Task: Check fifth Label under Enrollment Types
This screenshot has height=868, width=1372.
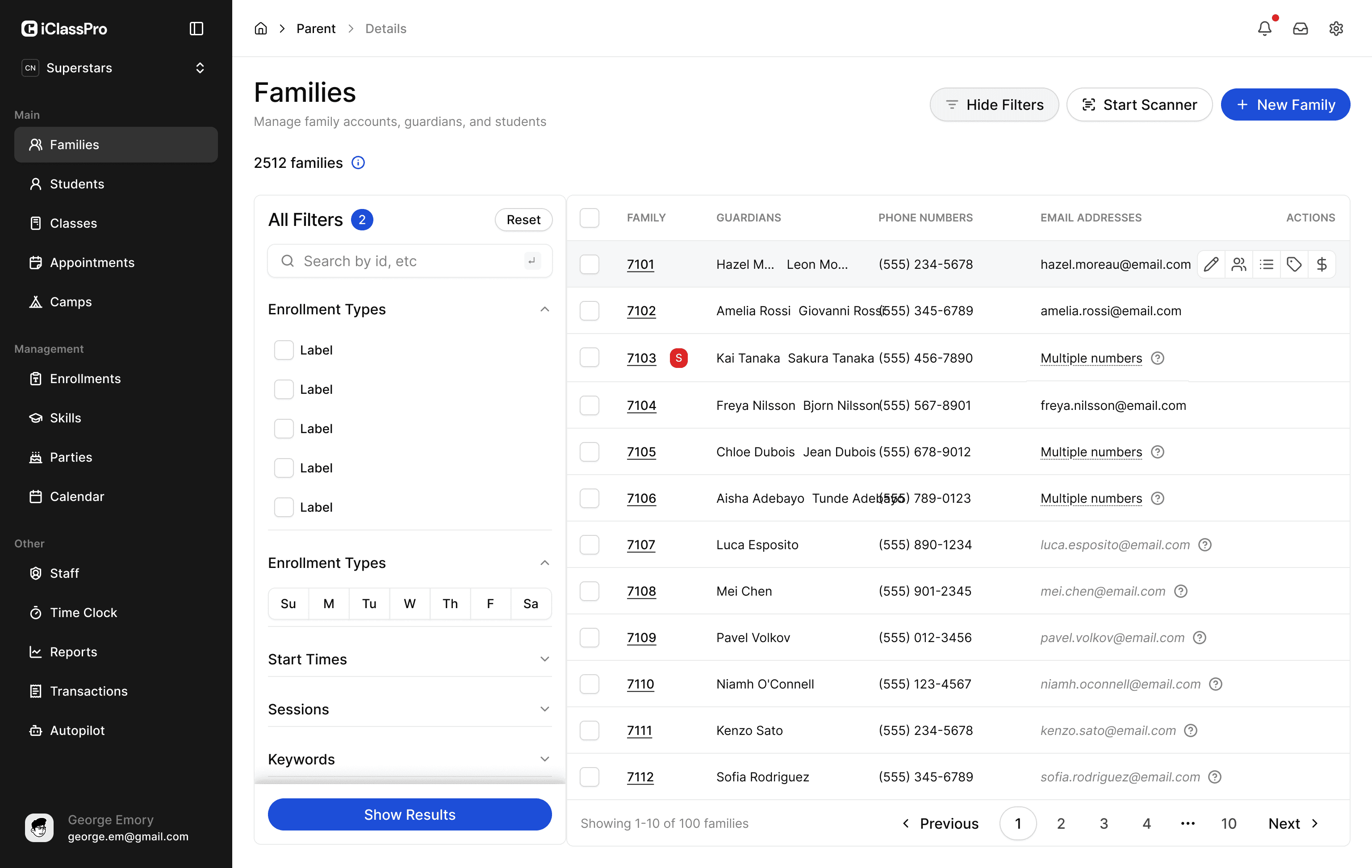Action: coord(284,508)
